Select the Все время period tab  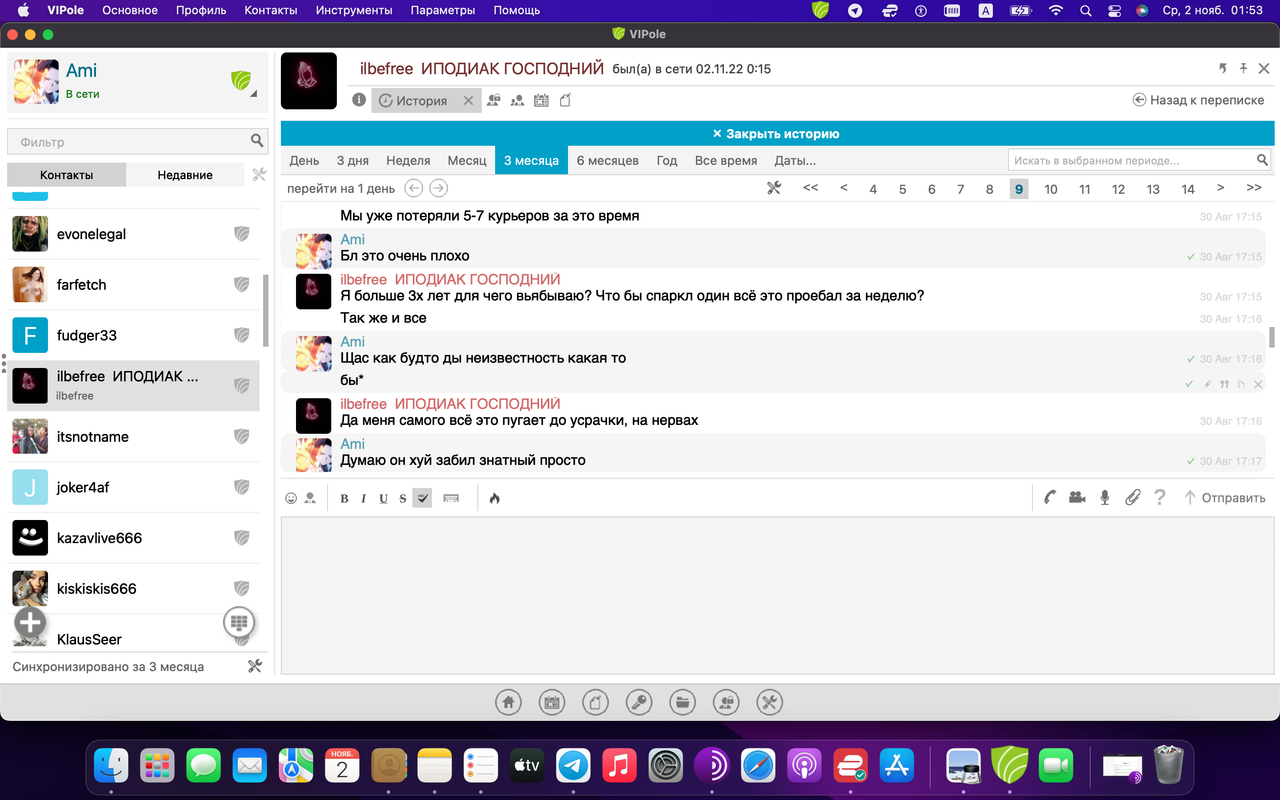pyautogui.click(x=726, y=160)
